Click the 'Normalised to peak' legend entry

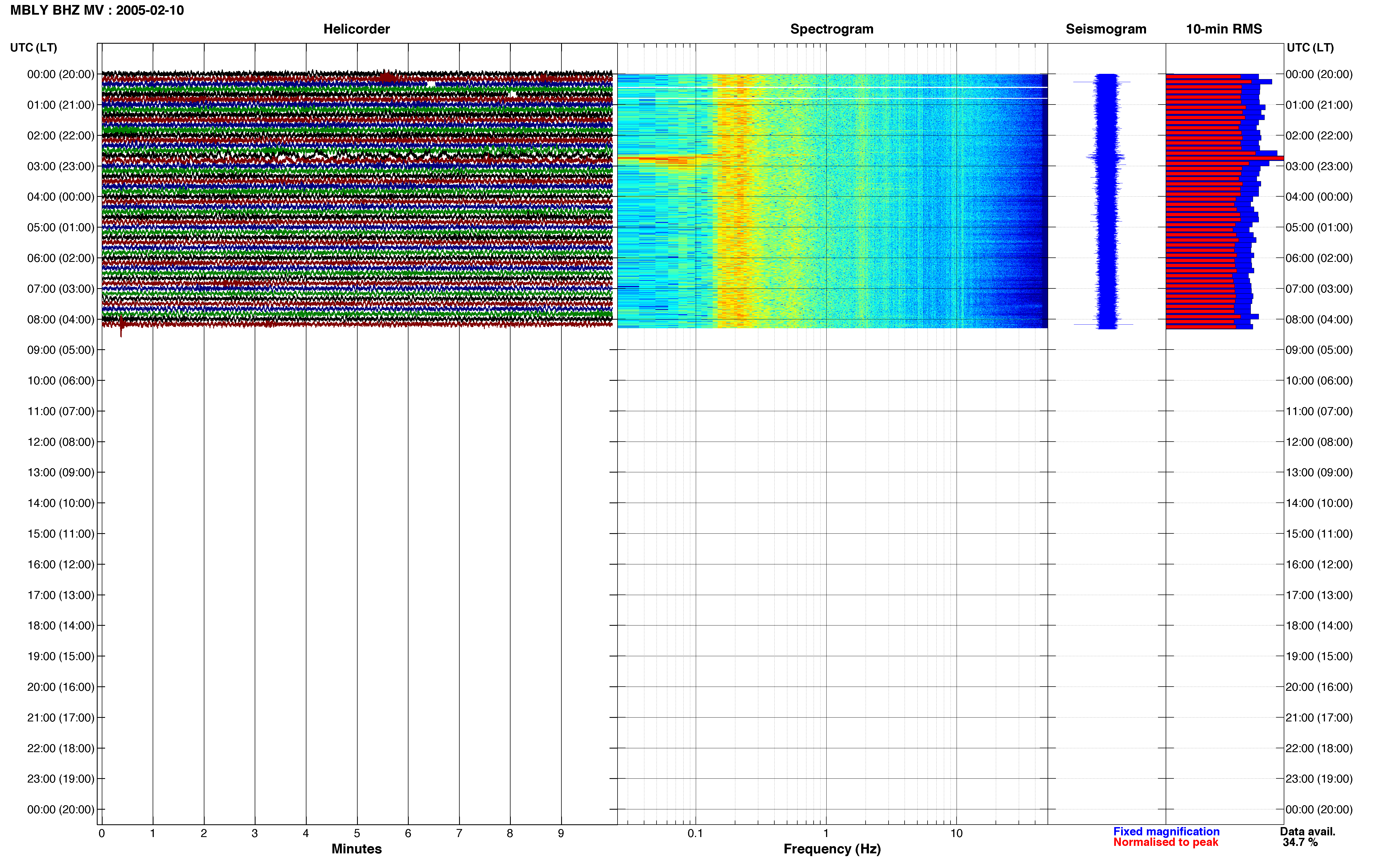pyautogui.click(x=1165, y=842)
